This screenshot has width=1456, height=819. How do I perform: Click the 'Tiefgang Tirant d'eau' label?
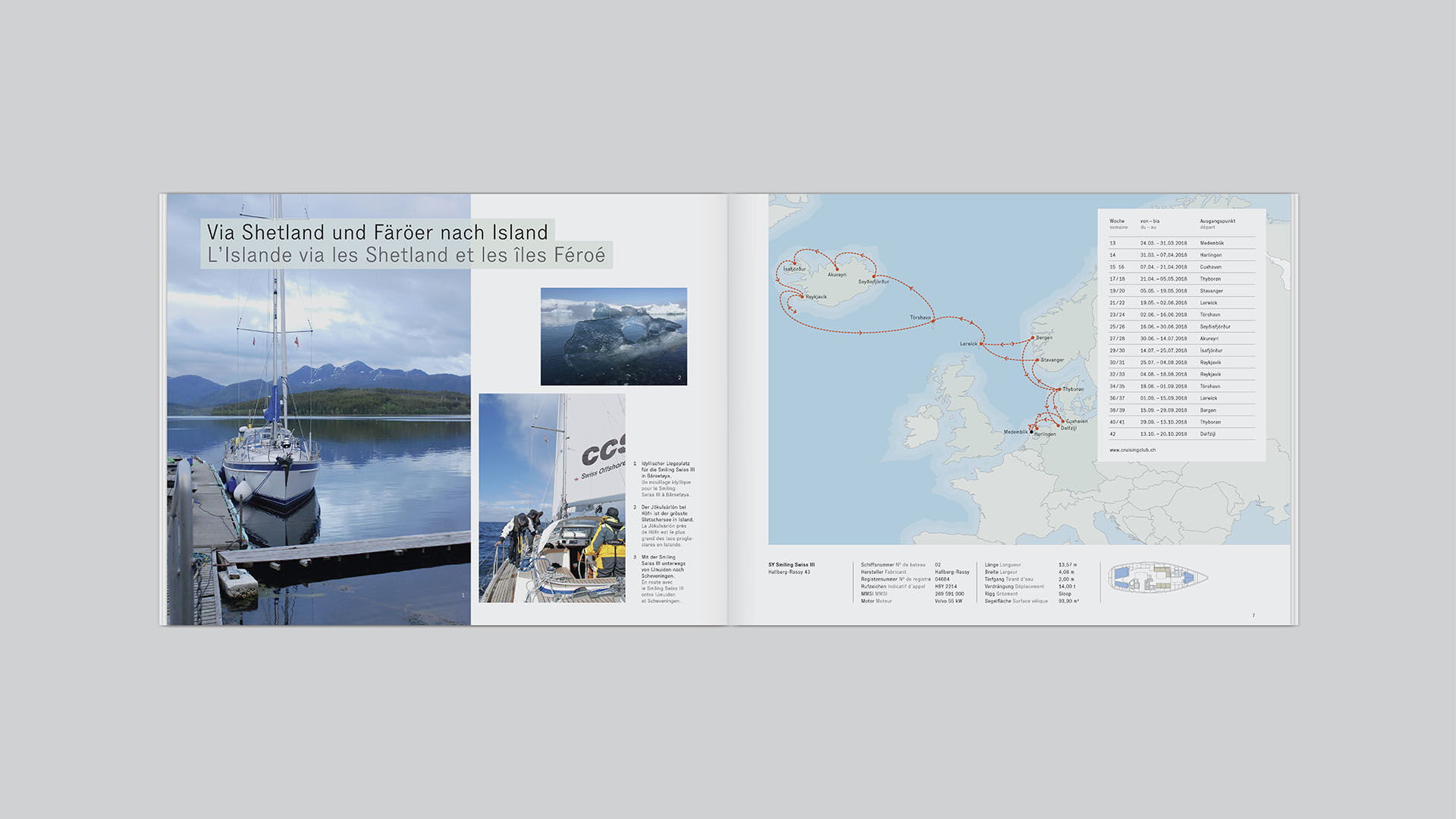coord(1009,579)
